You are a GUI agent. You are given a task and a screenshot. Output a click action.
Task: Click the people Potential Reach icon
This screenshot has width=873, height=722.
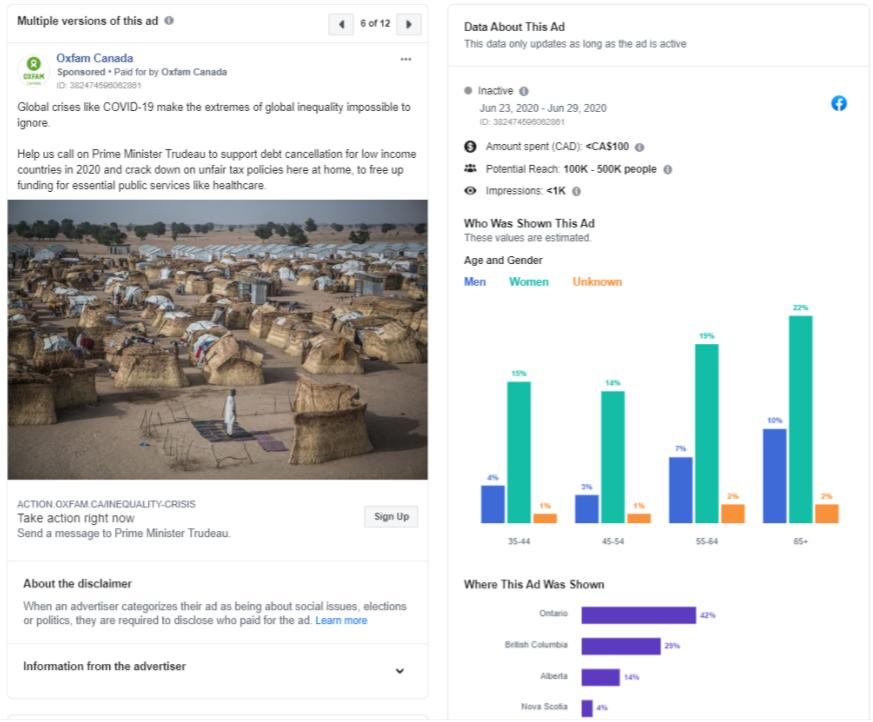(x=470, y=168)
